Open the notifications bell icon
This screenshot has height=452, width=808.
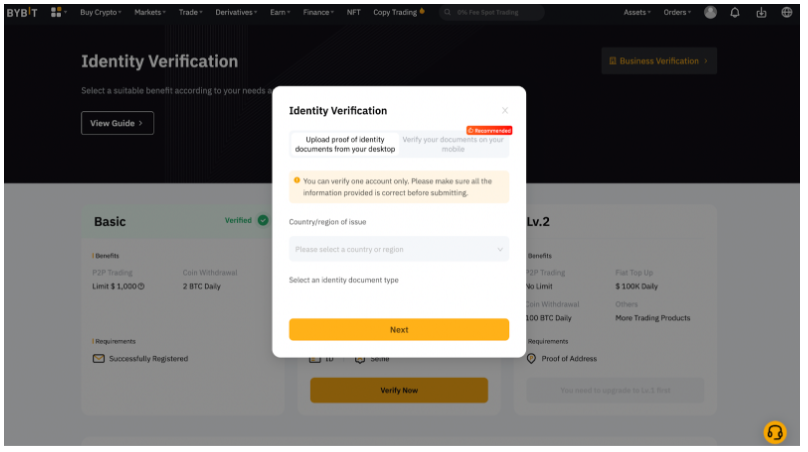(x=735, y=12)
